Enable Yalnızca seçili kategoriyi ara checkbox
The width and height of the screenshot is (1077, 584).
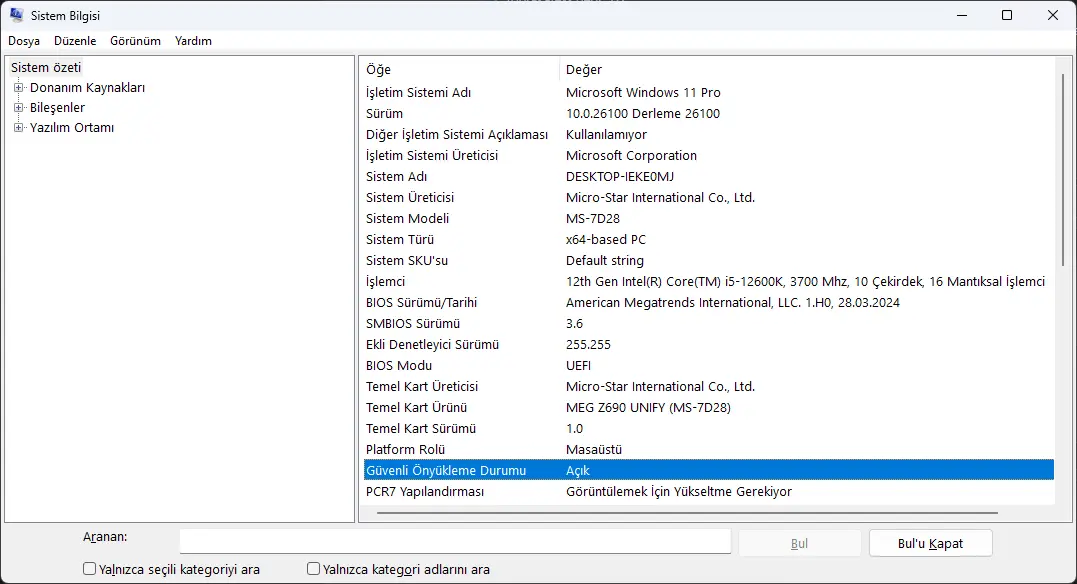(89, 569)
